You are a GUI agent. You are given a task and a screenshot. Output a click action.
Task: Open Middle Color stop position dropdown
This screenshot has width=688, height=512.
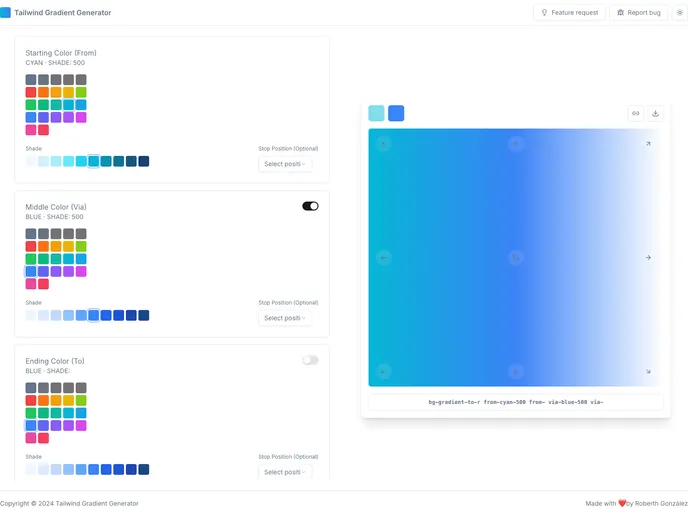[x=285, y=318]
